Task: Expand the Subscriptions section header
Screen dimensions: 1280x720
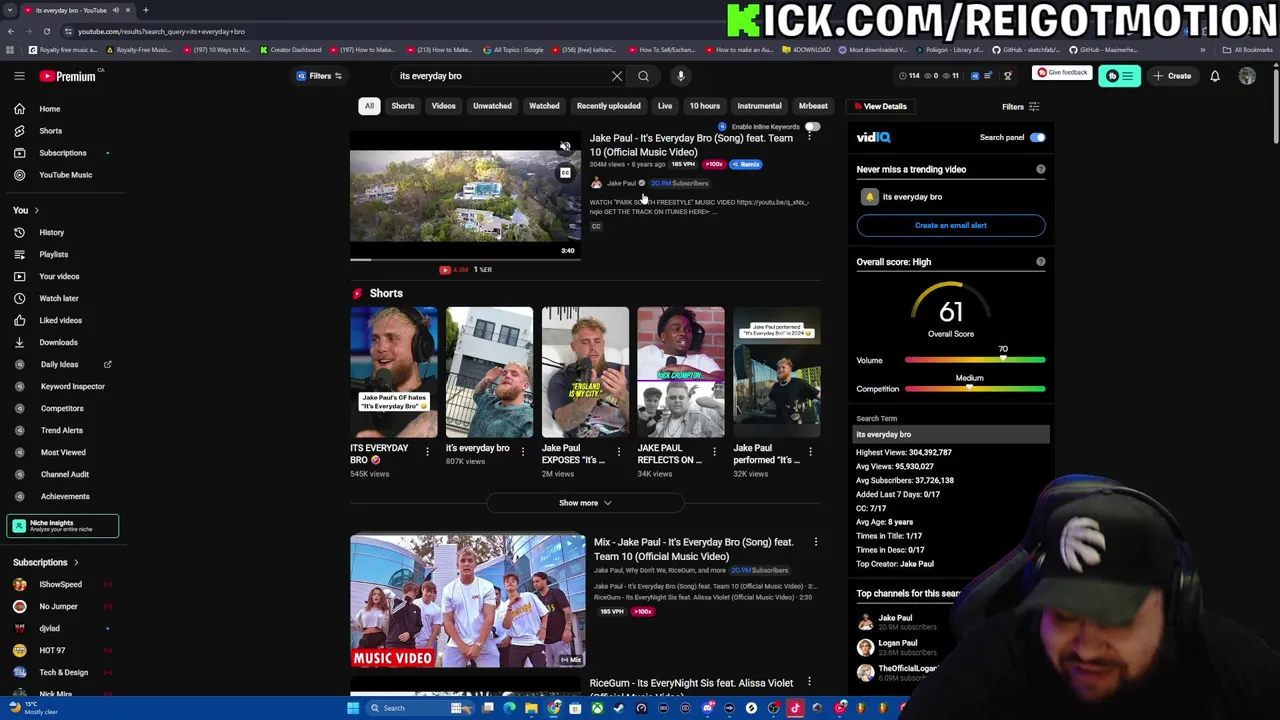Action: click(x=45, y=562)
